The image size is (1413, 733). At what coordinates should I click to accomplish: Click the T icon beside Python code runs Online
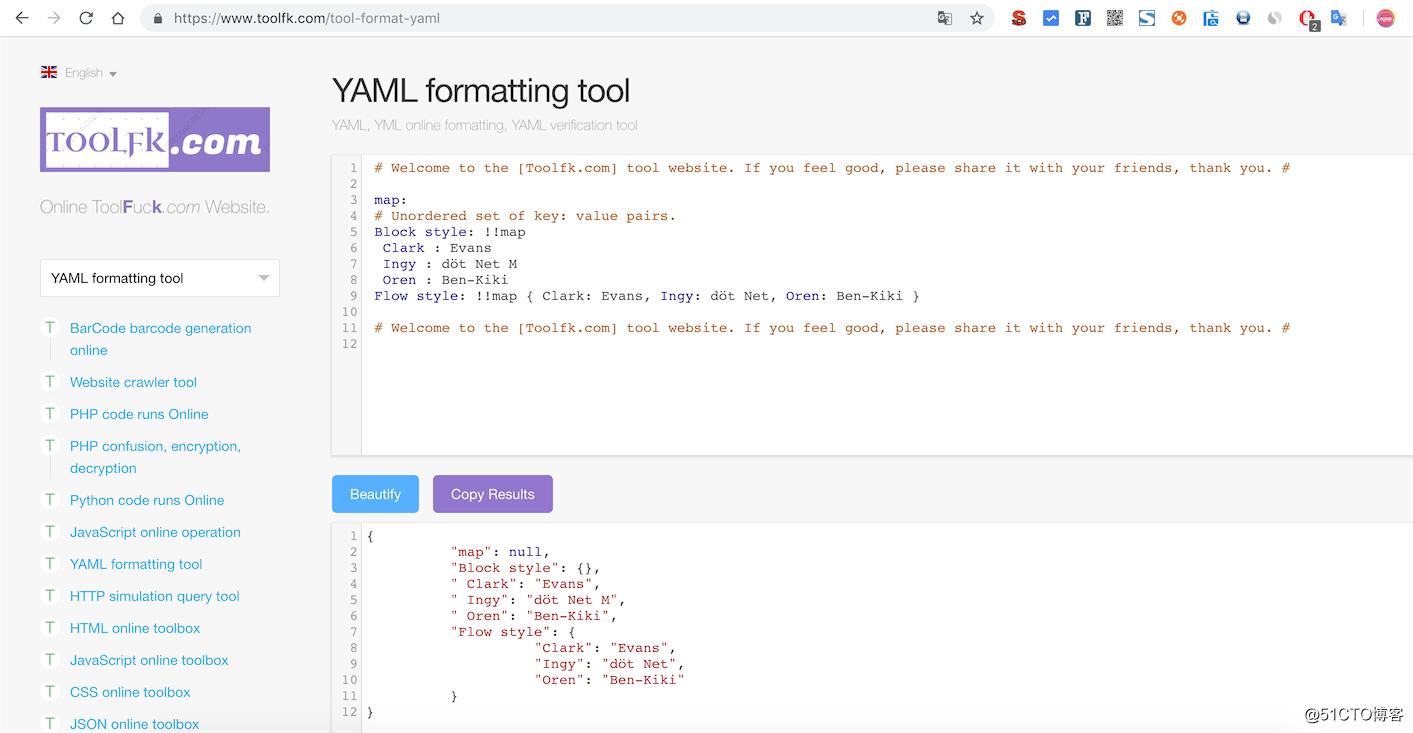[49, 499]
